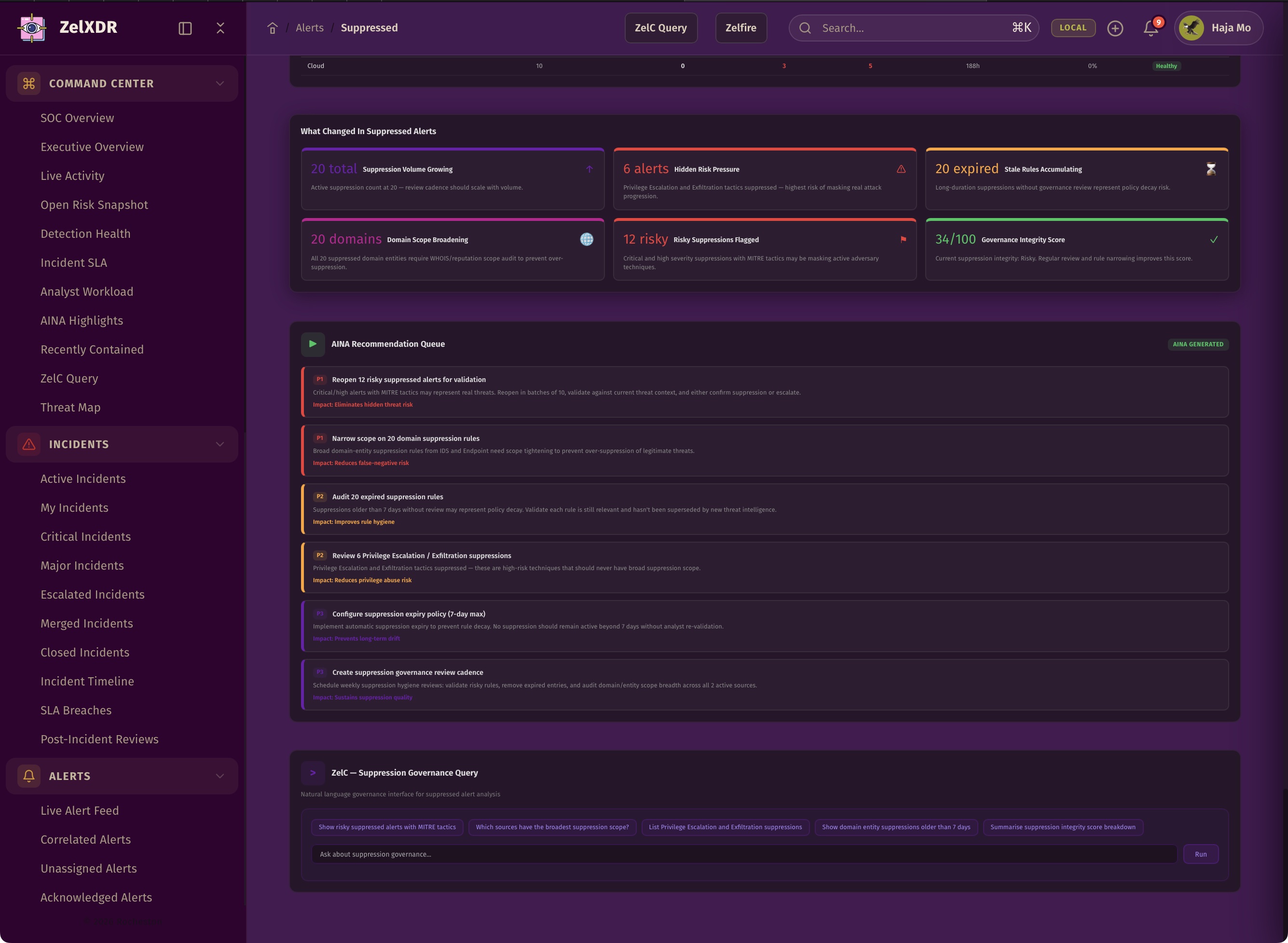Collapse the Alerts section chevron

coord(220,776)
